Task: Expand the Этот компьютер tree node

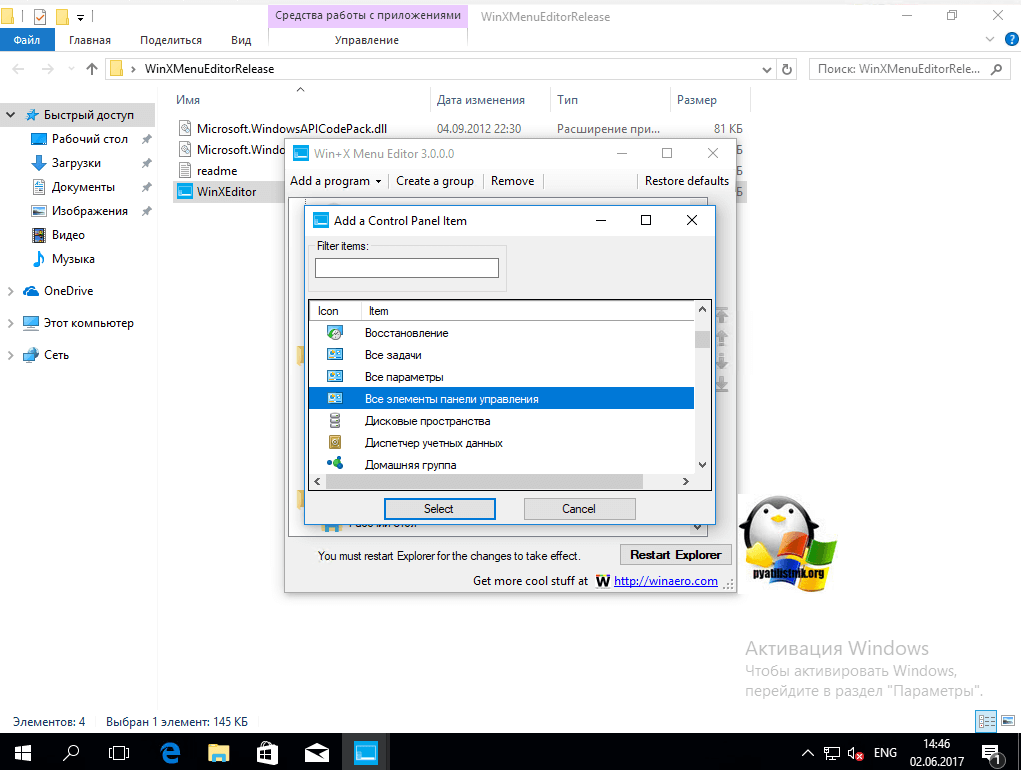Action: point(10,323)
